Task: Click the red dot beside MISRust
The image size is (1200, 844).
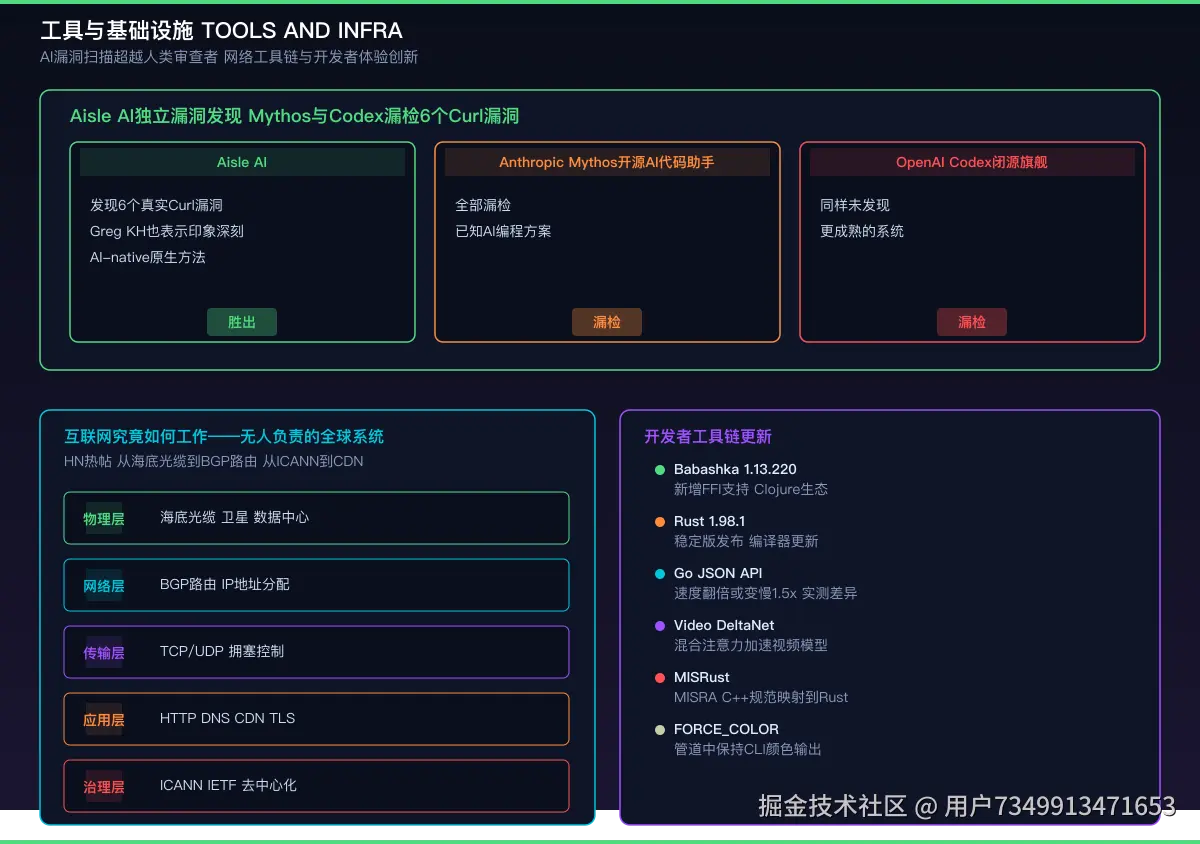Action: [x=660, y=678]
